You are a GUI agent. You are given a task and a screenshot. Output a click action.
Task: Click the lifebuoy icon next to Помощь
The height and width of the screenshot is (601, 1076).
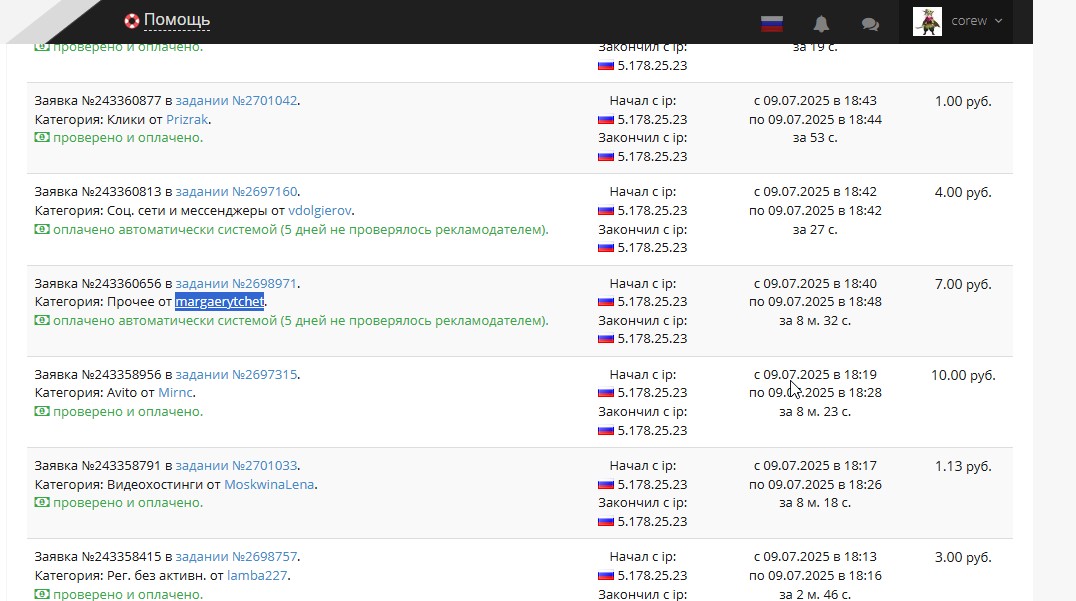pos(132,21)
